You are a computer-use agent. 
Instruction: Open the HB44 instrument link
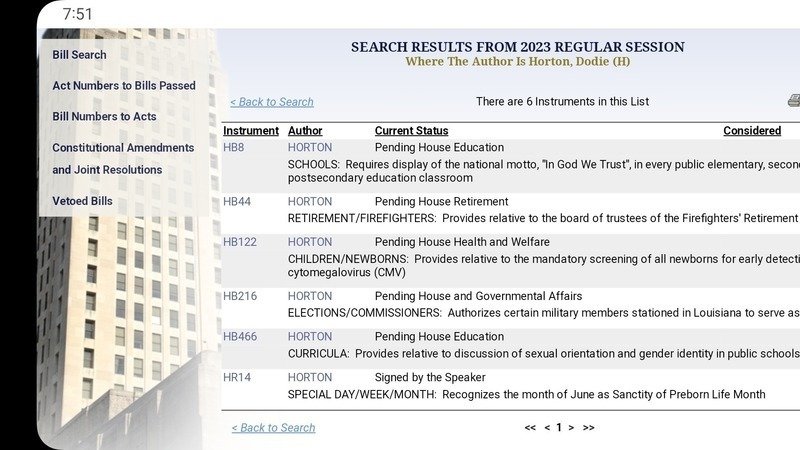pos(237,202)
